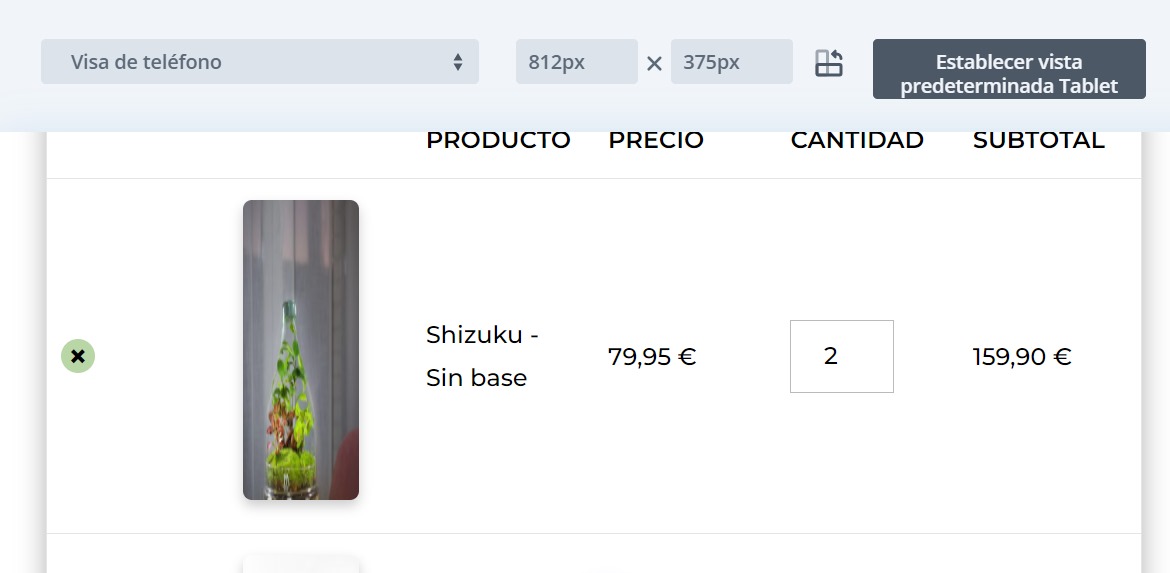The width and height of the screenshot is (1170, 573).
Task: Click the "Sin base" variation text
Action: 476,378
